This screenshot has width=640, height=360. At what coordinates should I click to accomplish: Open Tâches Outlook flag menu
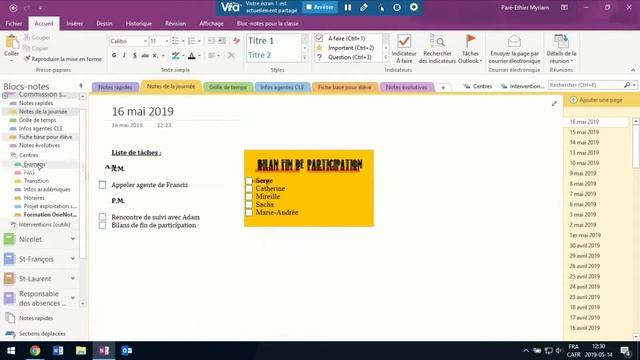click(x=470, y=49)
